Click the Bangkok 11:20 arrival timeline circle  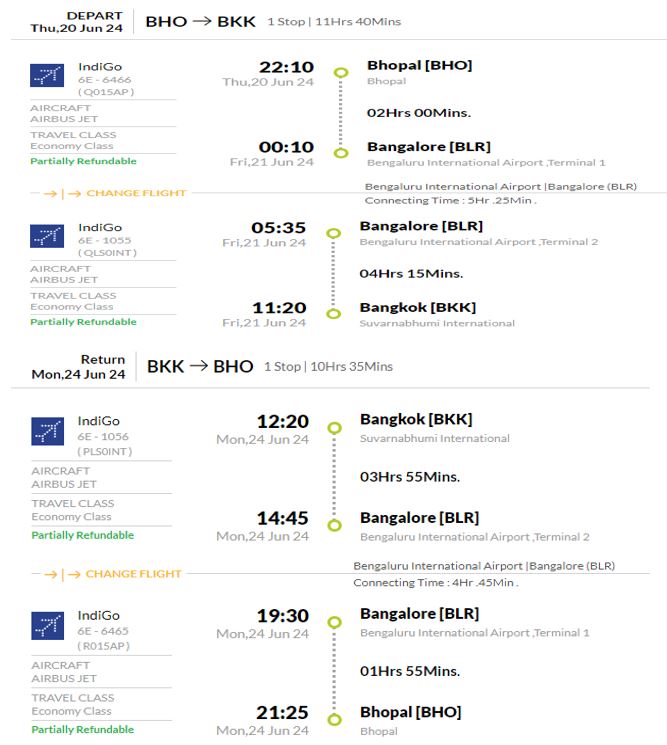[334, 314]
